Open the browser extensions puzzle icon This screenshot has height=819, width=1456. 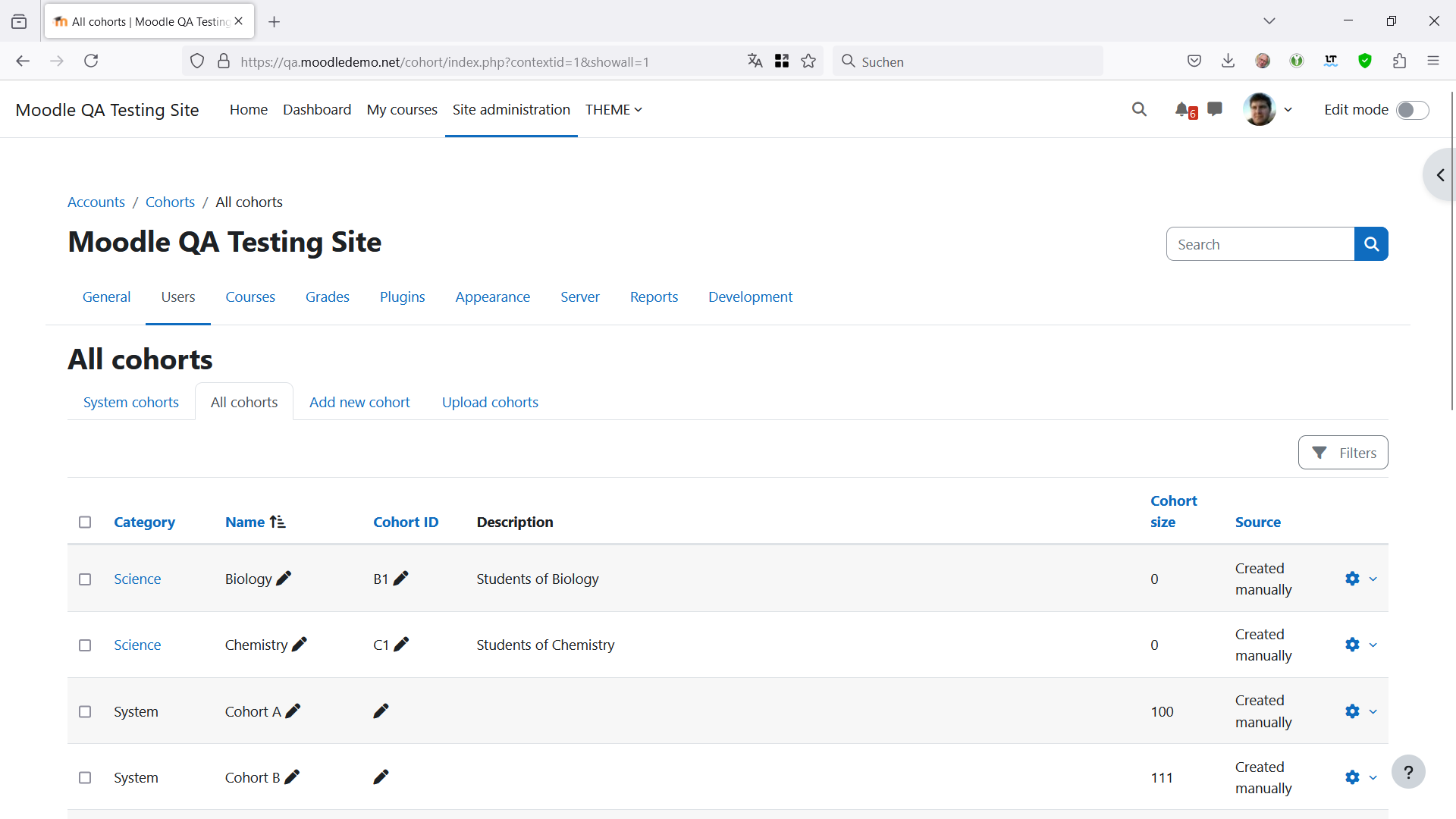(x=1400, y=61)
